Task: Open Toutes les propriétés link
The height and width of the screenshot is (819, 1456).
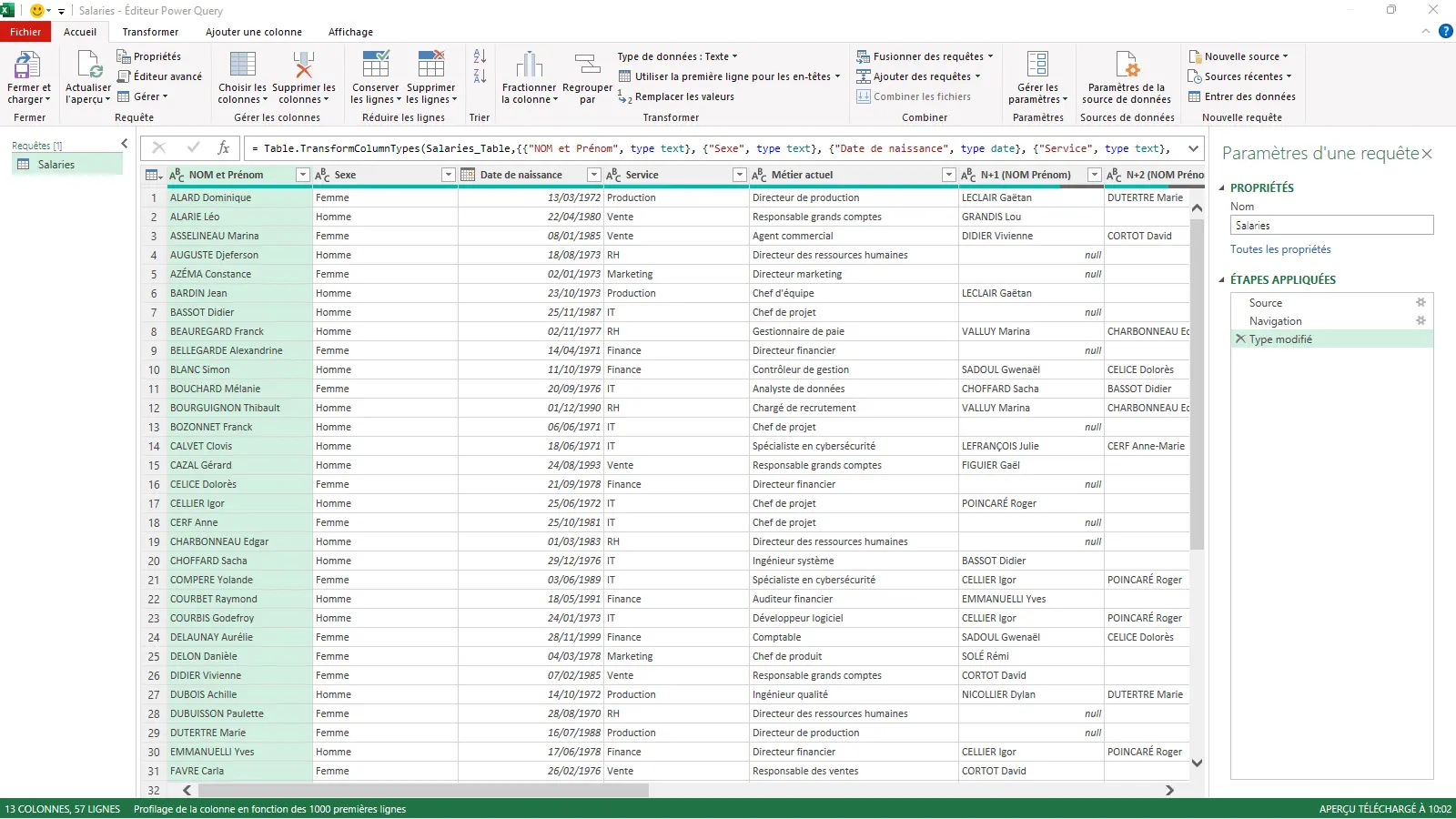Action: (x=1280, y=249)
